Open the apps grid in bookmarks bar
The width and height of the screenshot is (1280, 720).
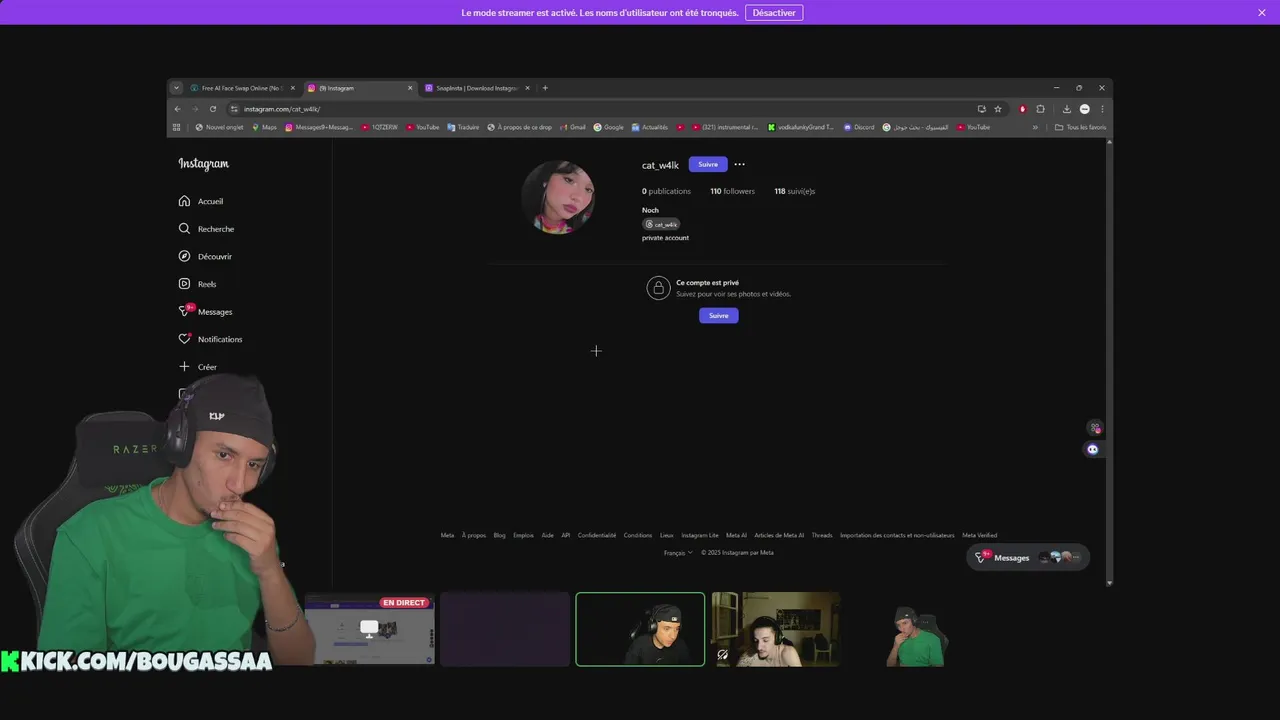click(177, 127)
